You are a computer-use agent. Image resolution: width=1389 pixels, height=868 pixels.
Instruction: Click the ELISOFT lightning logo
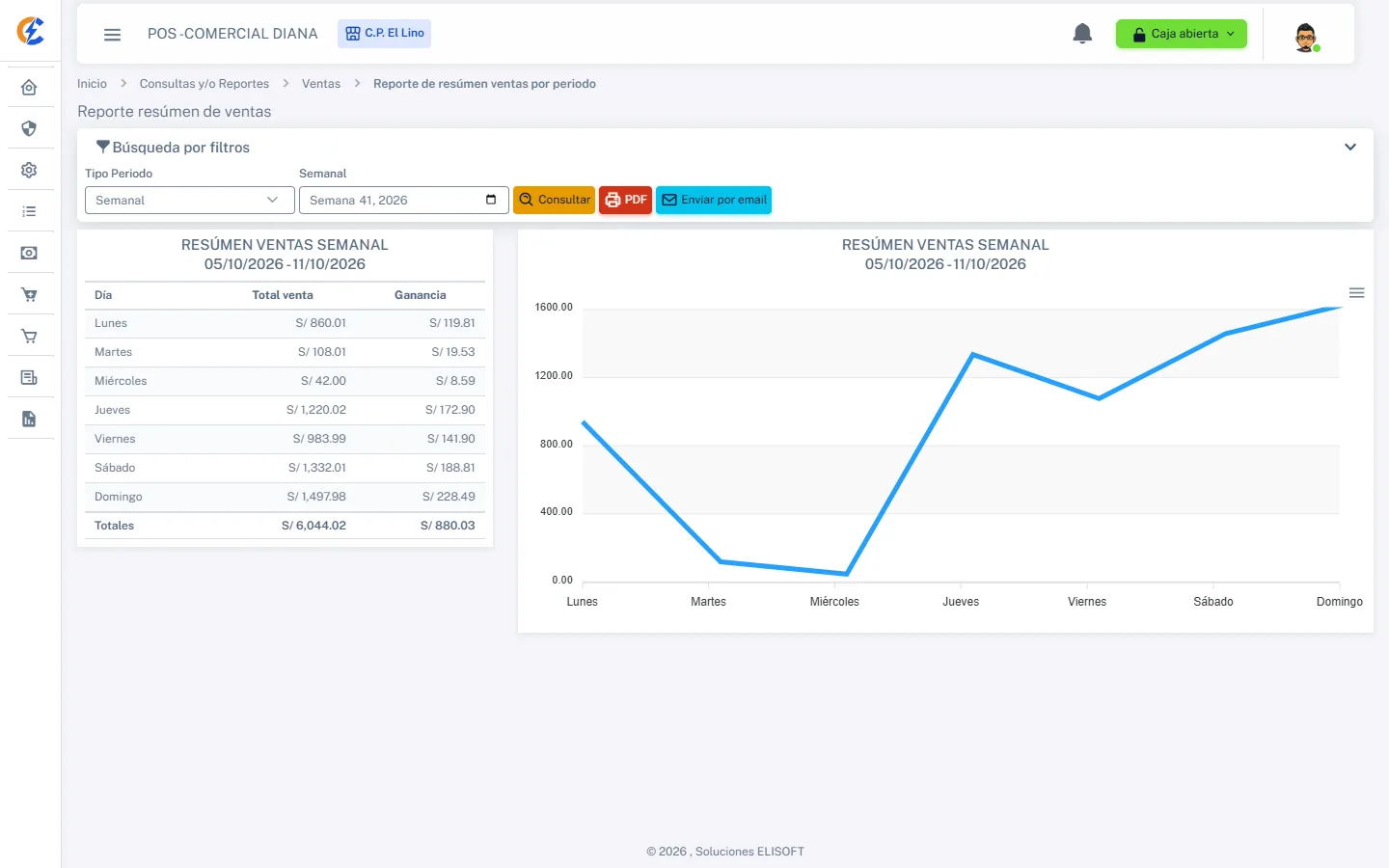(x=31, y=31)
